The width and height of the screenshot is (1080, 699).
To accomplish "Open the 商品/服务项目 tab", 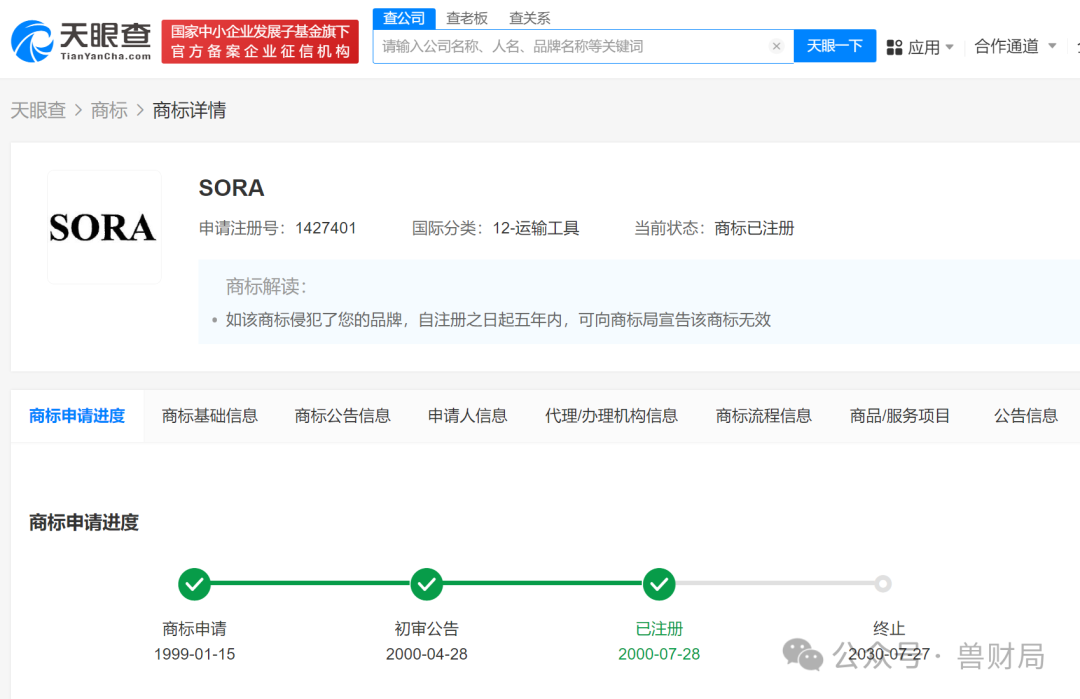I will pos(900,416).
